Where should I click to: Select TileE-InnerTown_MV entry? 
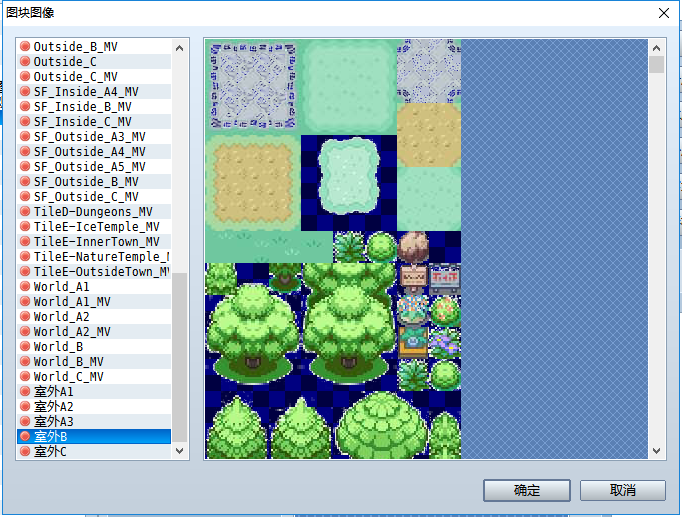pos(94,241)
